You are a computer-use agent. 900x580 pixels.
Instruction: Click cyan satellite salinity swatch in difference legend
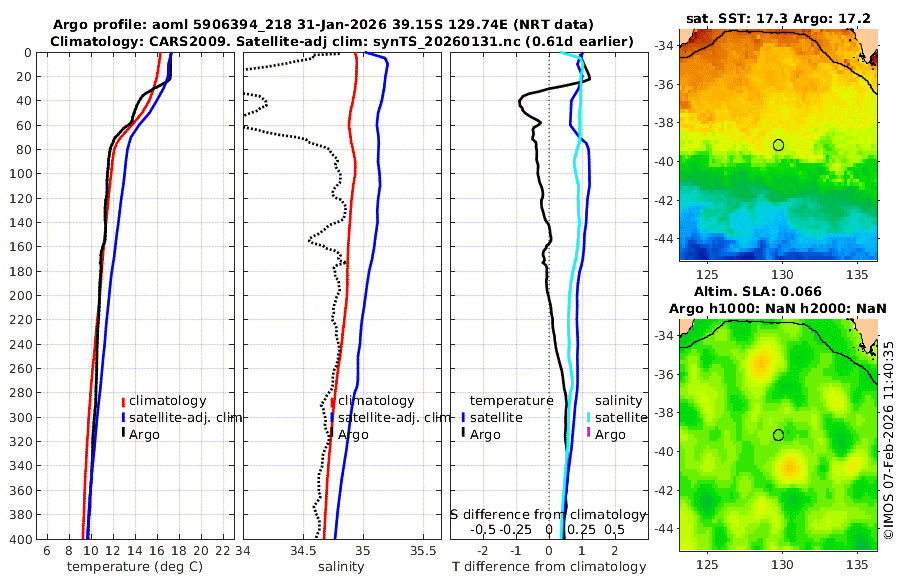point(589,418)
